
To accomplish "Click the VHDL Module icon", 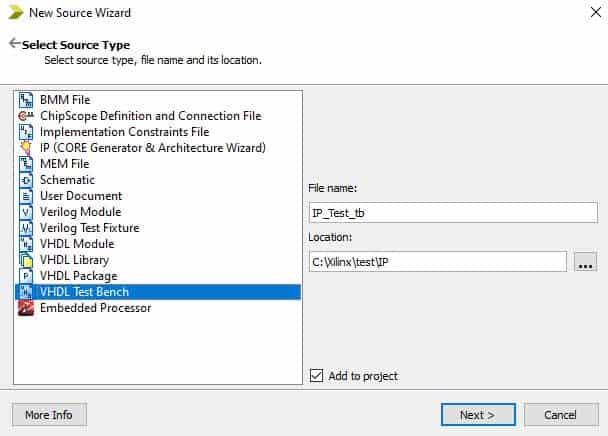I will tap(26, 244).
